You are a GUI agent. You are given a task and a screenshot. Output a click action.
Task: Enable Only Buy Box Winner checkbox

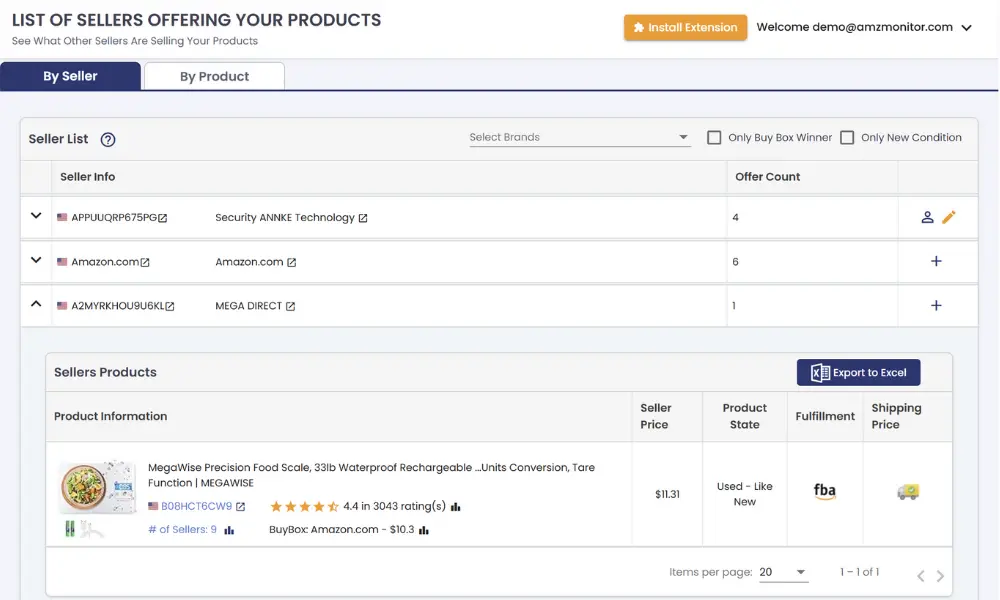click(714, 137)
